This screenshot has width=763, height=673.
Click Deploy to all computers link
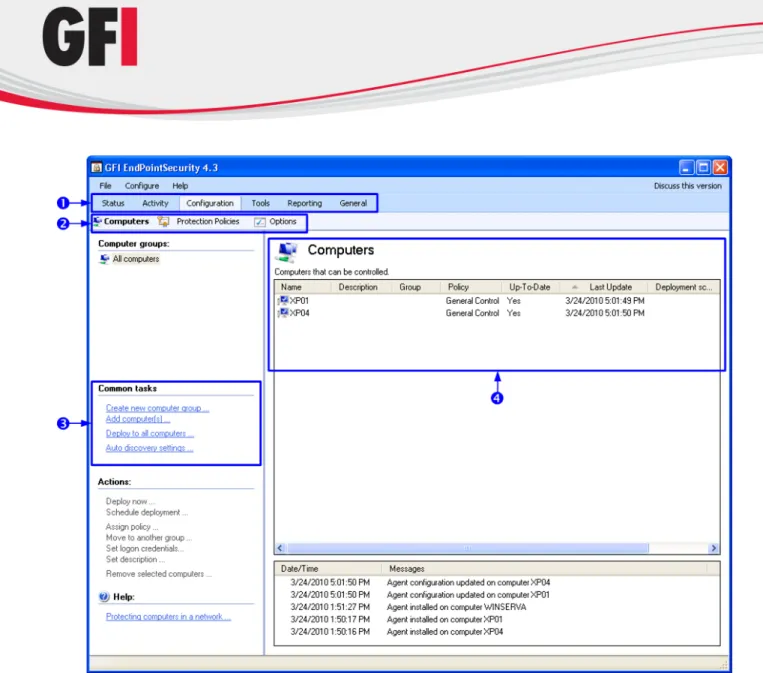point(150,434)
